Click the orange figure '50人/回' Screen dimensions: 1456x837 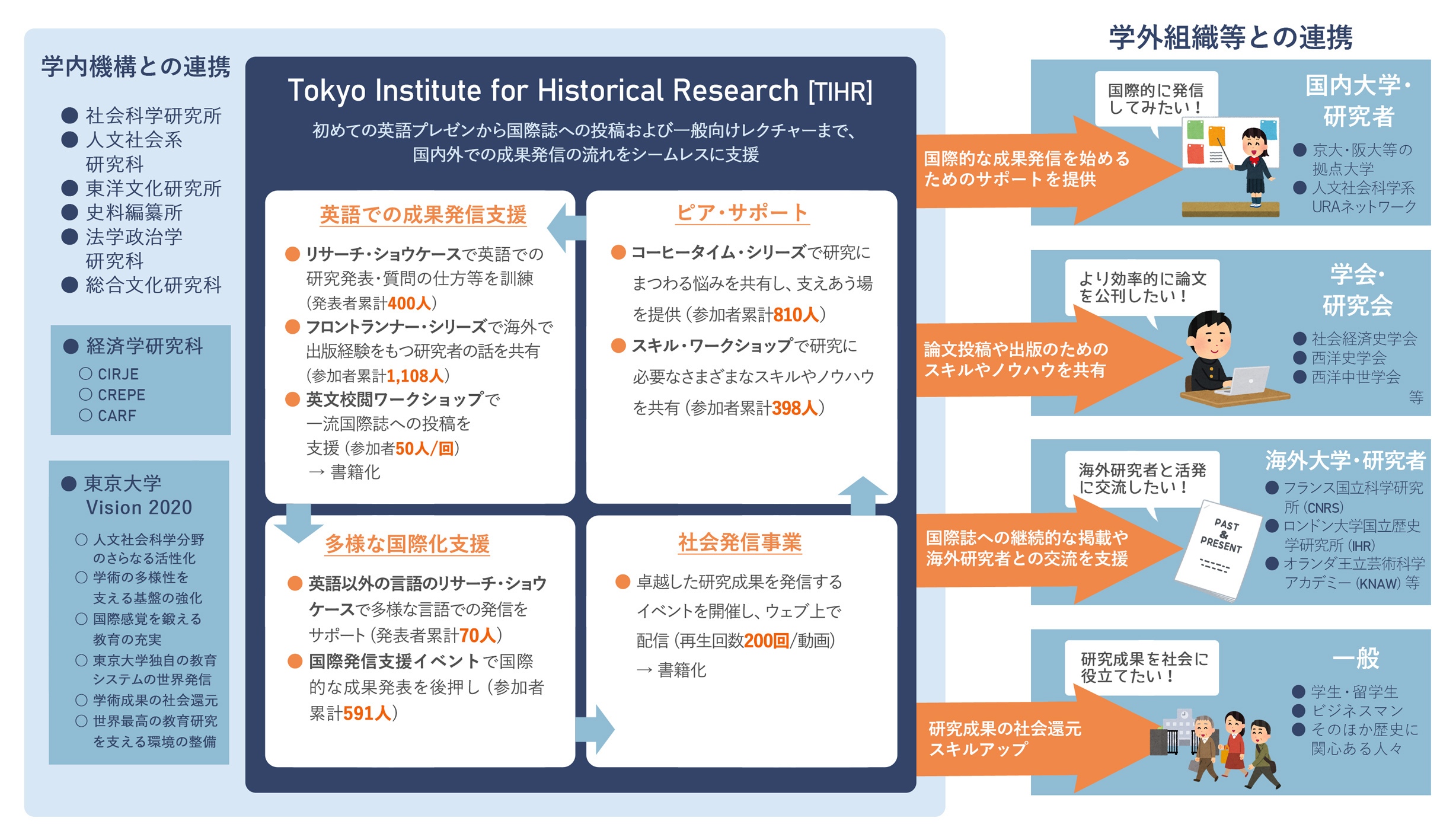click(424, 449)
